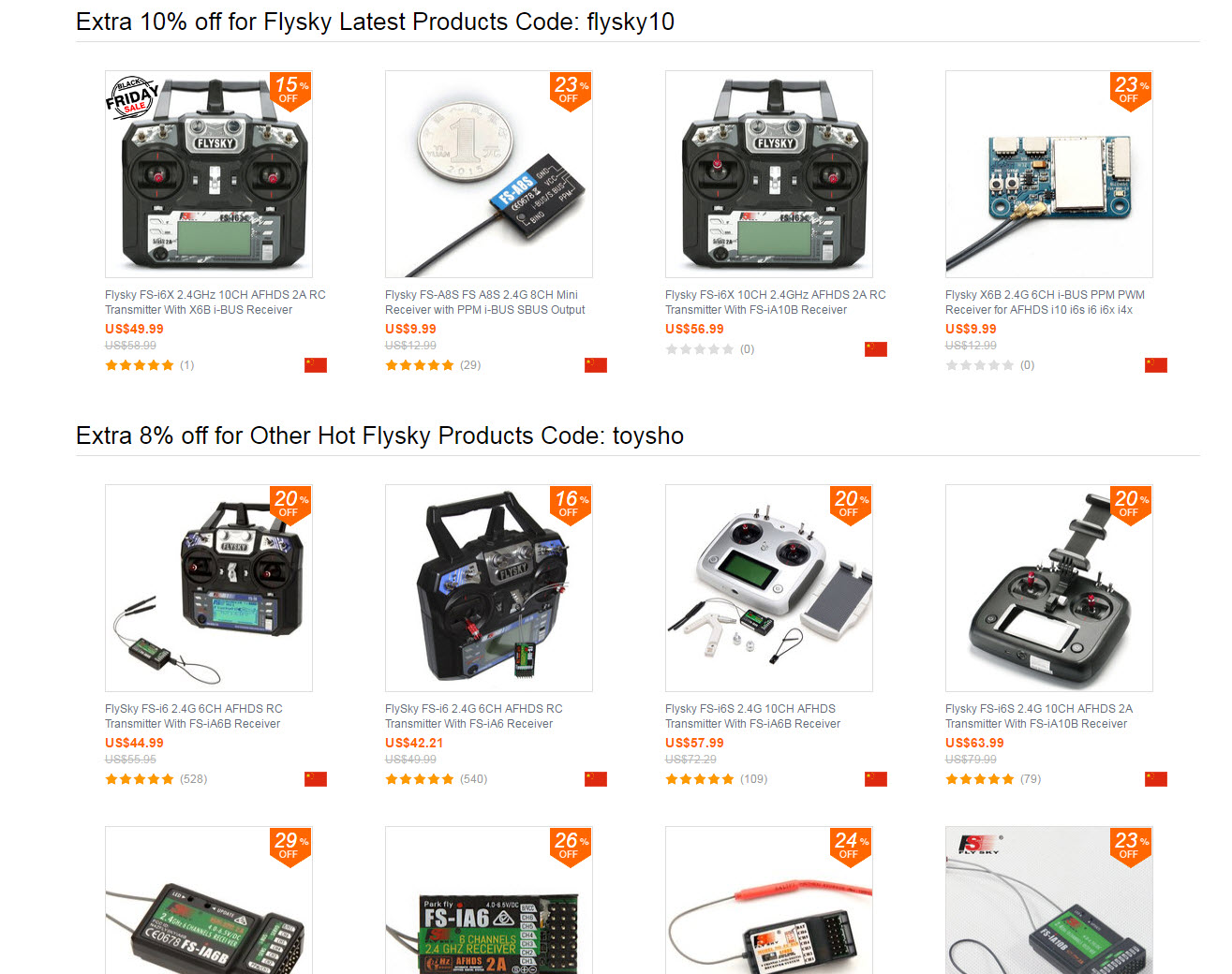This screenshot has height=974, width=1232.
Task: View the white FS-i6S transmitter product image
Action: pyautogui.click(x=769, y=588)
